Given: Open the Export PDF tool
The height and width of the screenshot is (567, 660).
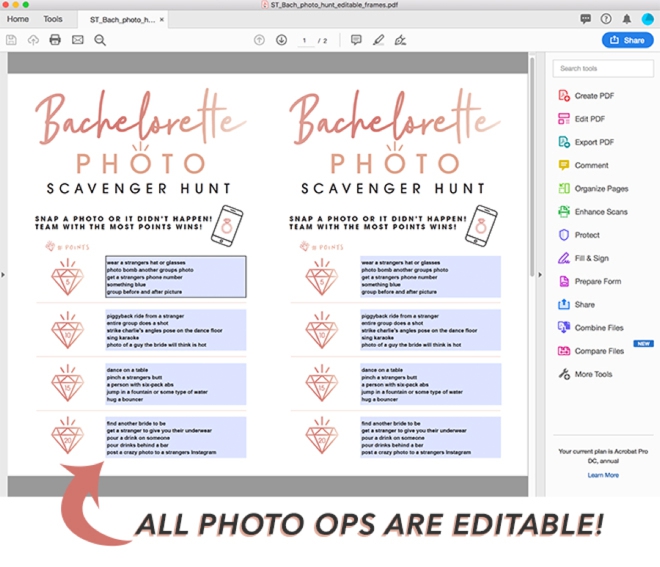Looking at the screenshot, I should coord(586,142).
